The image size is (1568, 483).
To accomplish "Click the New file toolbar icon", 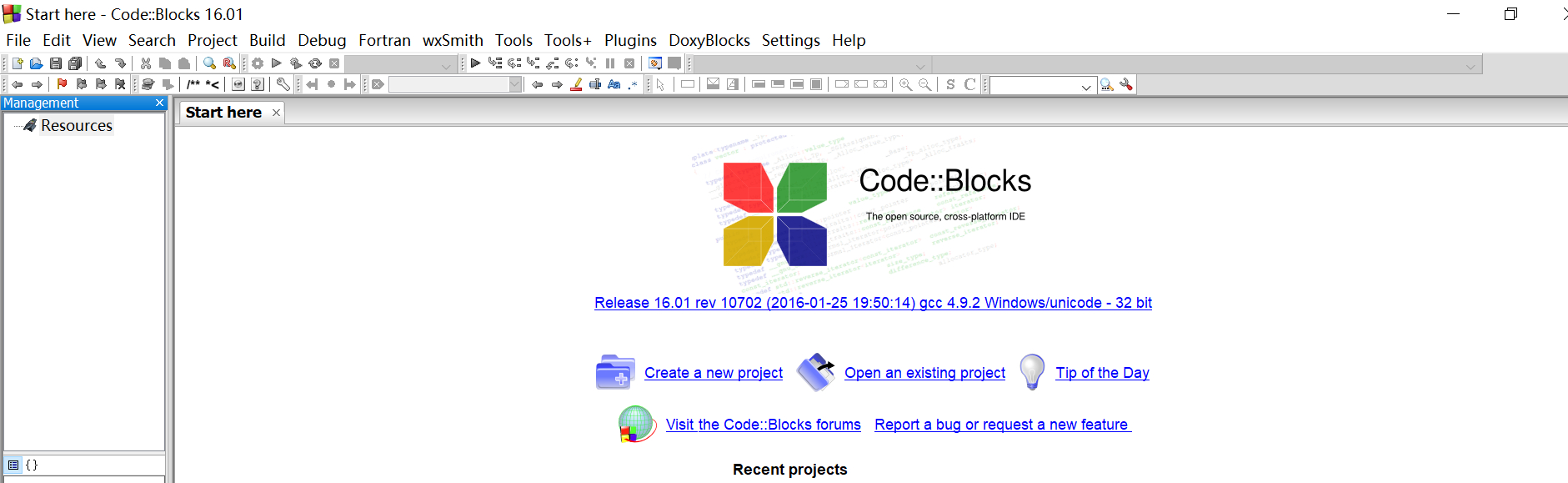I will (18, 63).
